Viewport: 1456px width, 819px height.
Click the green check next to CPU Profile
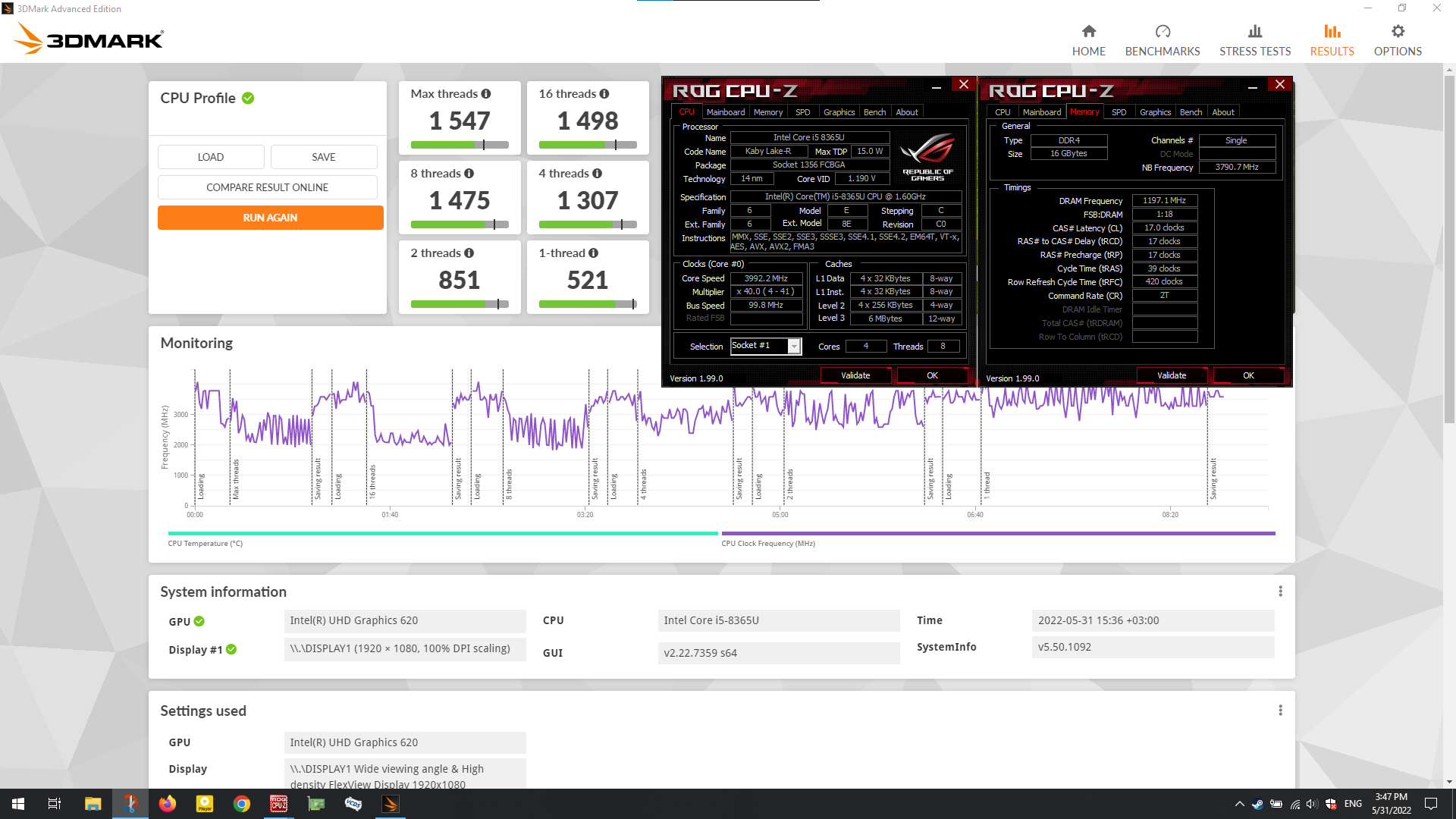coord(248,99)
